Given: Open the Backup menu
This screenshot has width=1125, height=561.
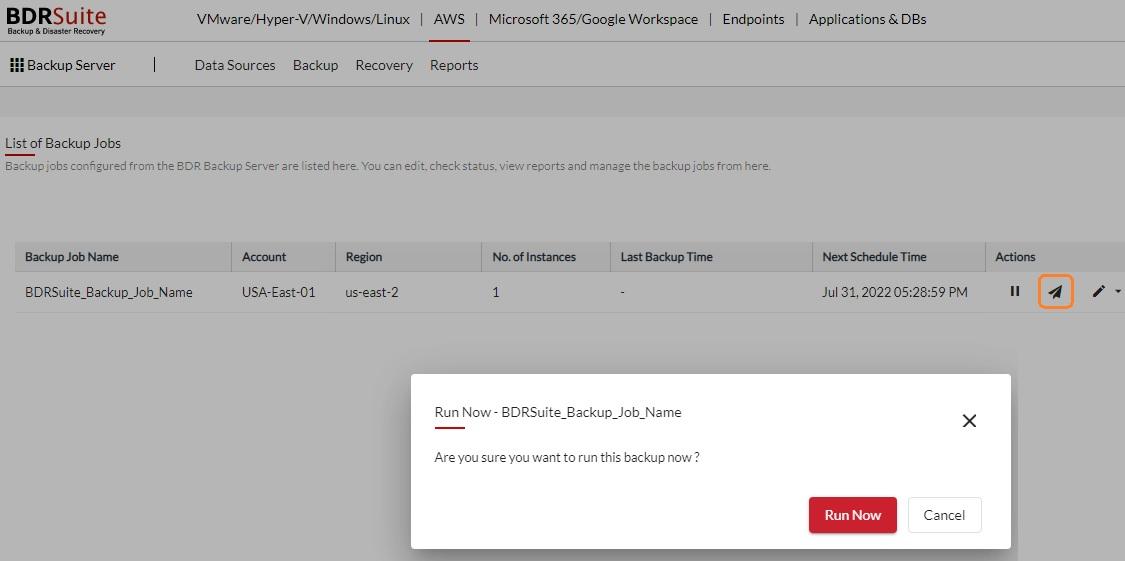Looking at the screenshot, I should [x=315, y=65].
